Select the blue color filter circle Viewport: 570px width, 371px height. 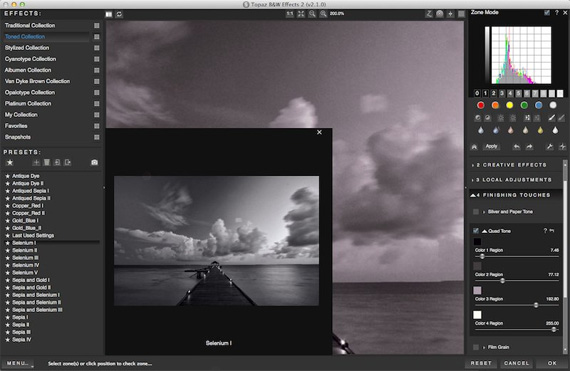tap(538, 105)
